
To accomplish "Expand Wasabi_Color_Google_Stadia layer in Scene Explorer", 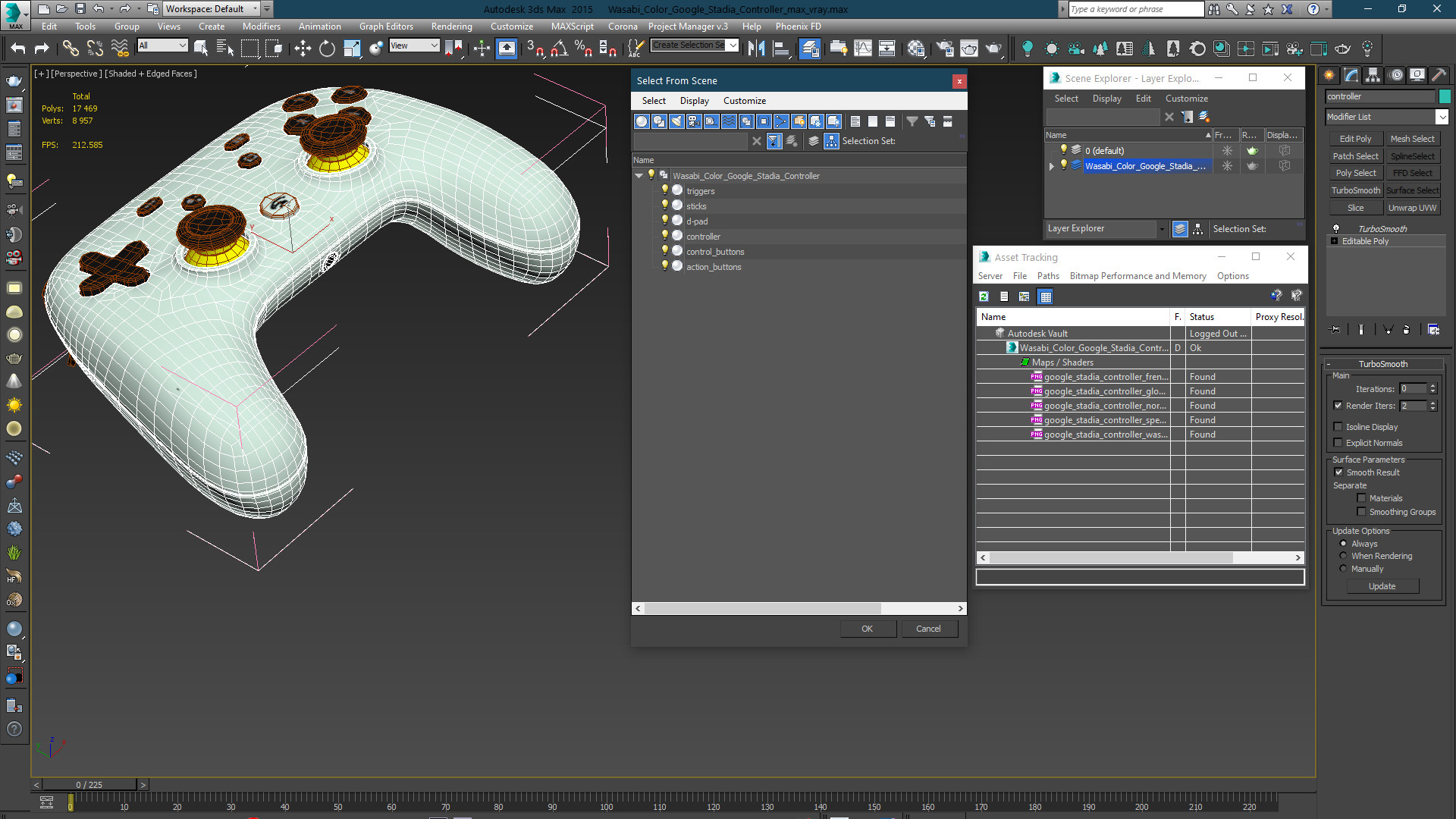I will tap(1052, 166).
